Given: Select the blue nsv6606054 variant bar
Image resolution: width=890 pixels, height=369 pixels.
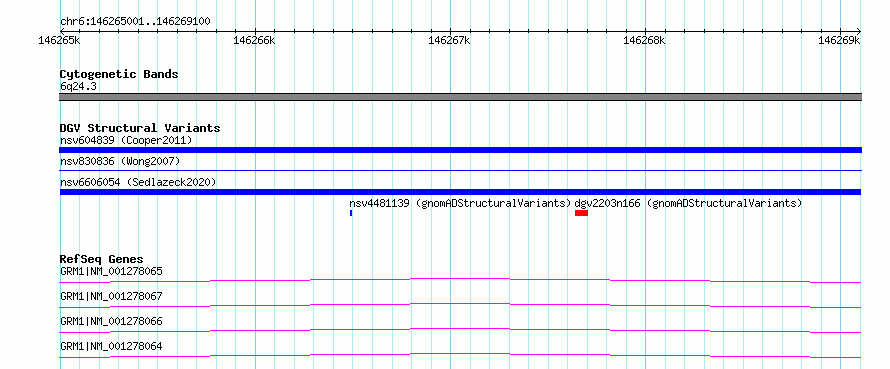Looking at the screenshot, I should coord(460,192).
